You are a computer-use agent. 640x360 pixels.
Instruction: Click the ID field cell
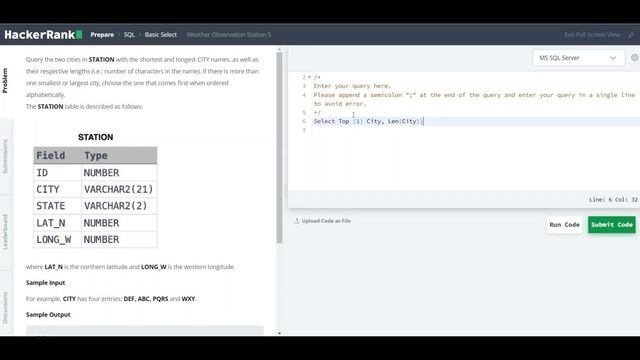[57, 173]
